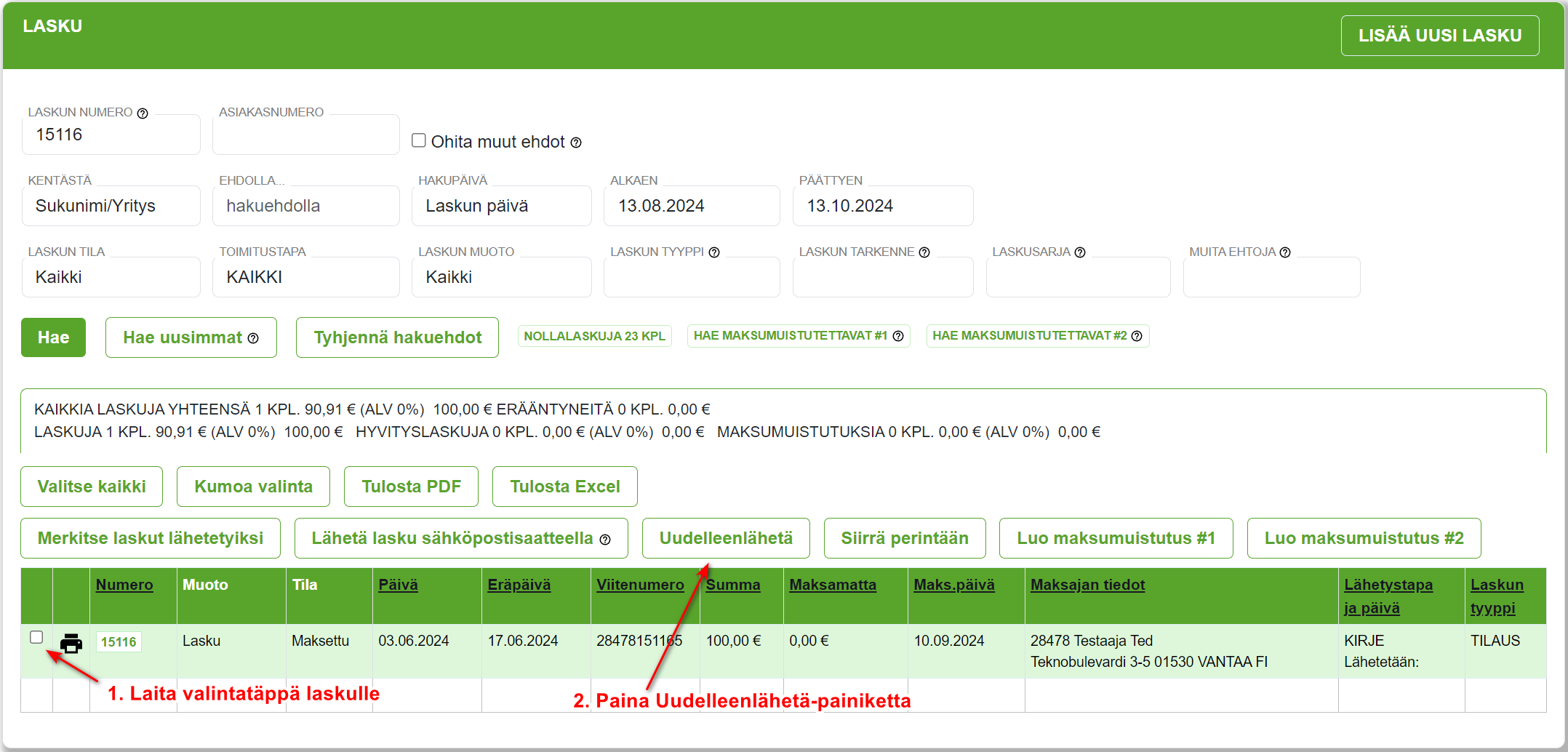The image size is (1568, 752).
Task: Click Merkitse laskut lähetetyiksi button
Action: point(151,538)
